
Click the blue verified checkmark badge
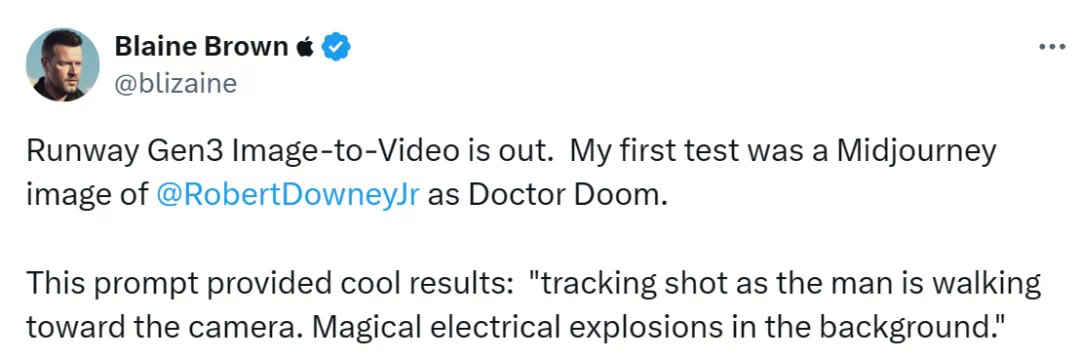pos(338,47)
